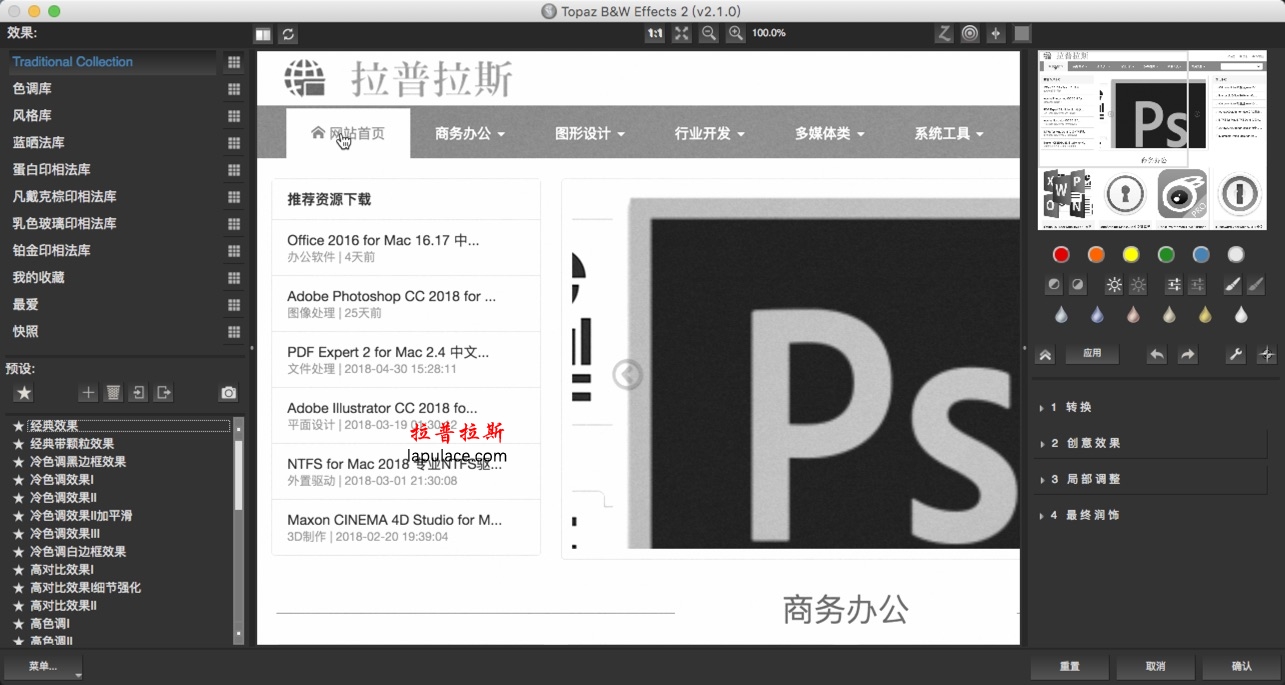1285x685 pixels.
Task: Add a new preset with the plus icon
Action: click(88, 392)
